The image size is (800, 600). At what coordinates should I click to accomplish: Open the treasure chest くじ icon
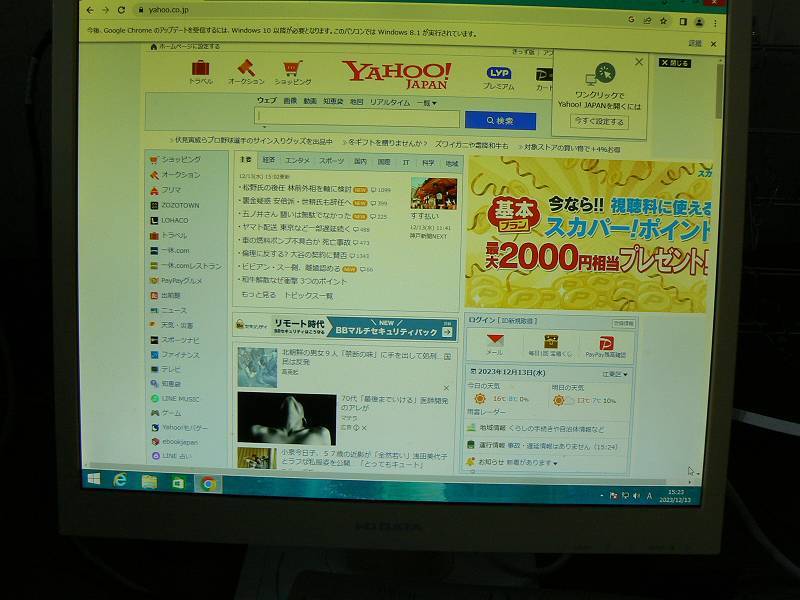550,346
